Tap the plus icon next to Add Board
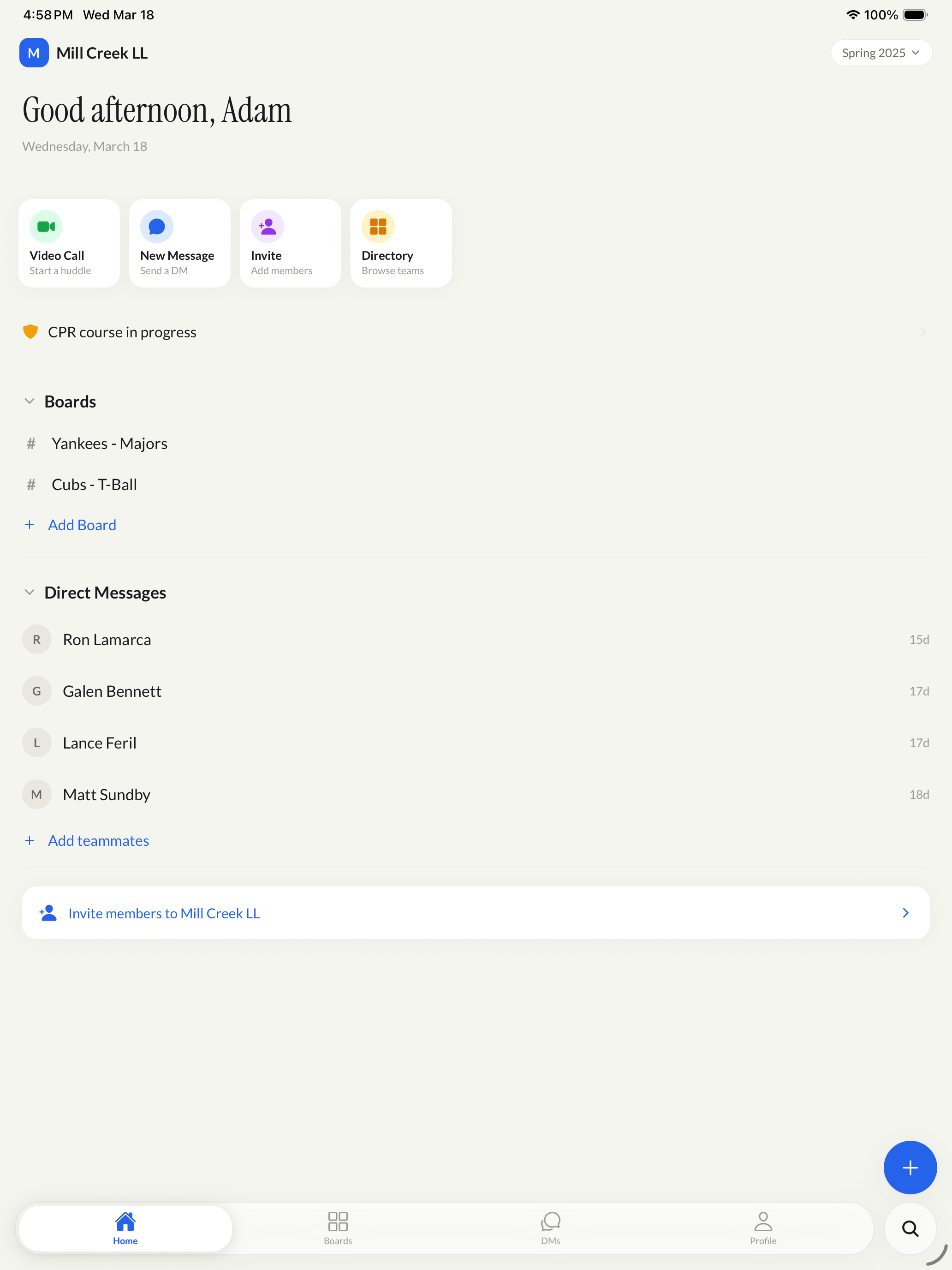The height and width of the screenshot is (1270, 952). tap(30, 525)
